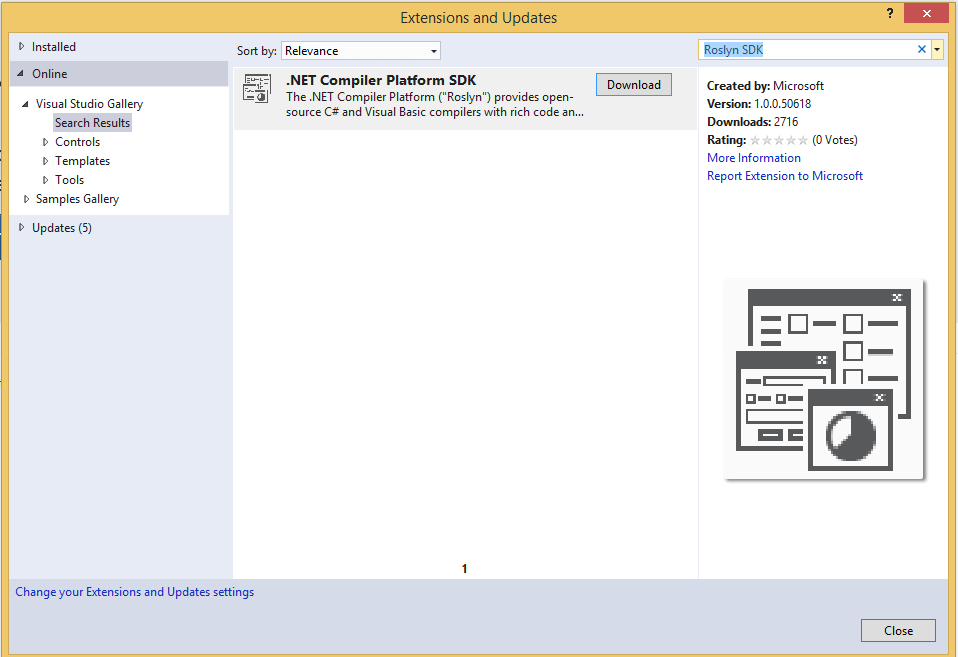The height and width of the screenshot is (657, 958).
Task: Select the Installed category
Action: coord(54,46)
